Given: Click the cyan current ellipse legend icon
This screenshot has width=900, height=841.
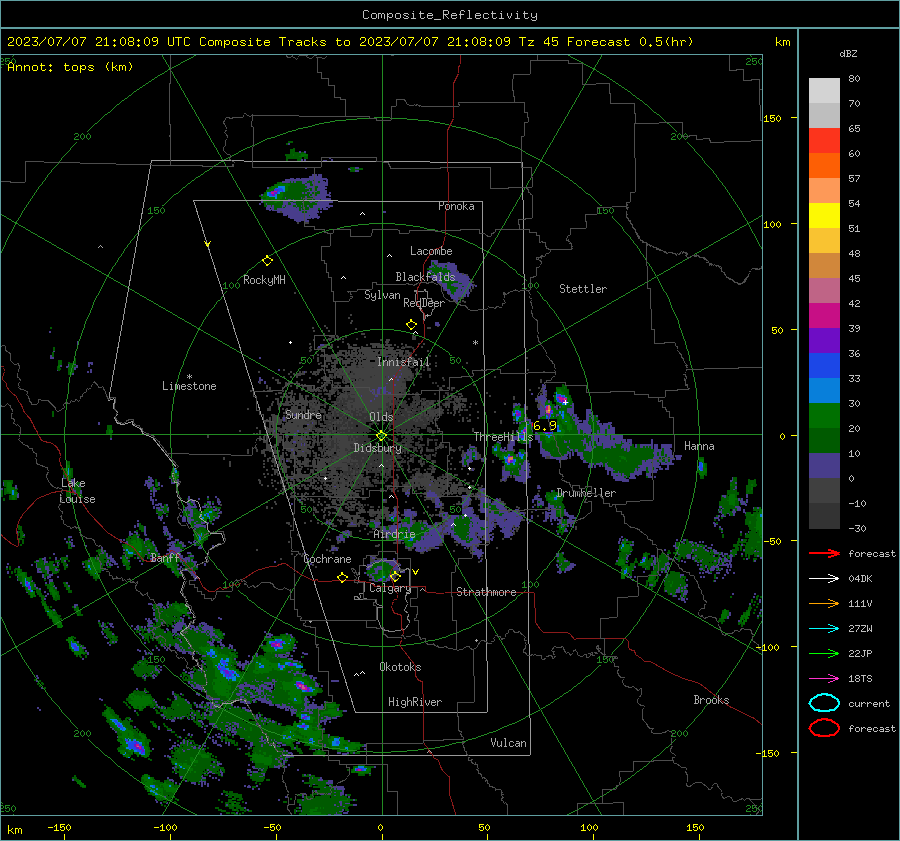Looking at the screenshot, I should 824,703.
